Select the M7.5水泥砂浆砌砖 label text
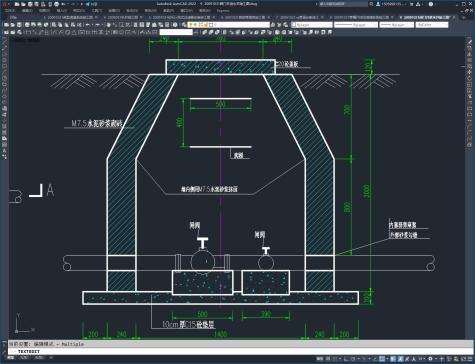Screen dimensions: 475x364 point(97,123)
